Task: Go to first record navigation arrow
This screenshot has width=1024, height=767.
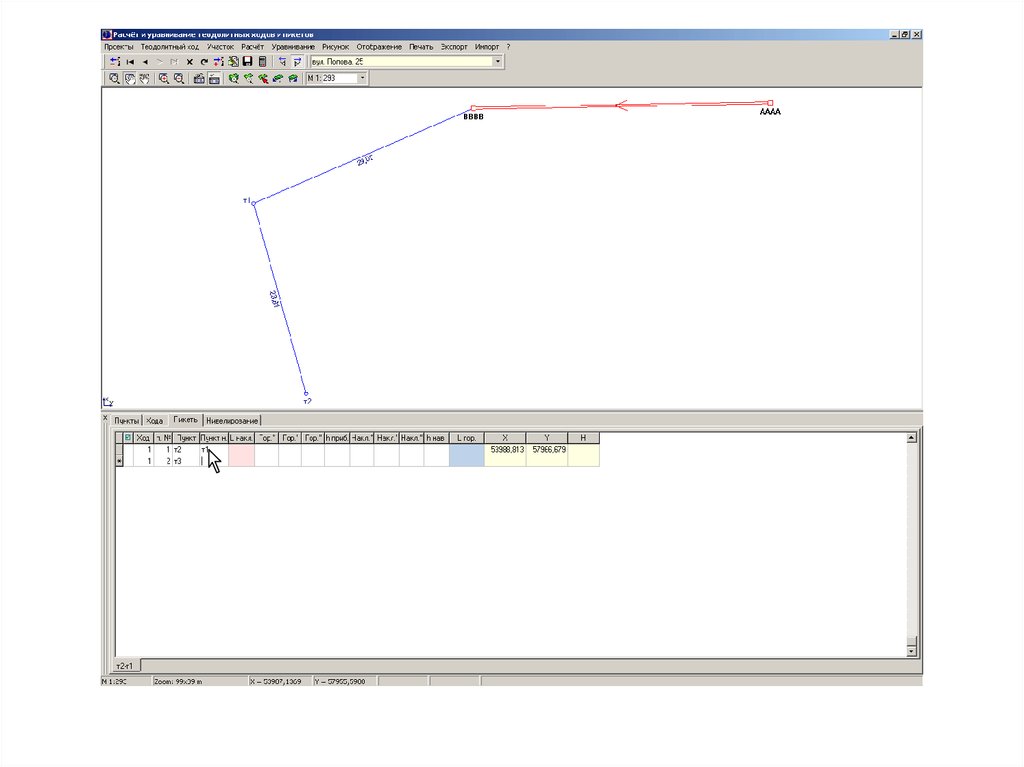Action: [x=130, y=62]
